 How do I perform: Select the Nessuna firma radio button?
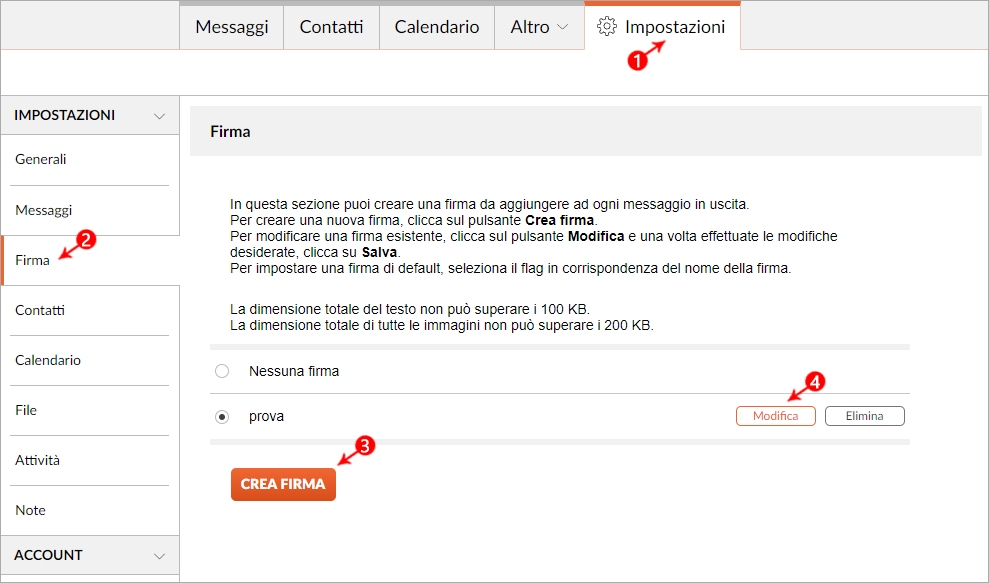coord(222,371)
